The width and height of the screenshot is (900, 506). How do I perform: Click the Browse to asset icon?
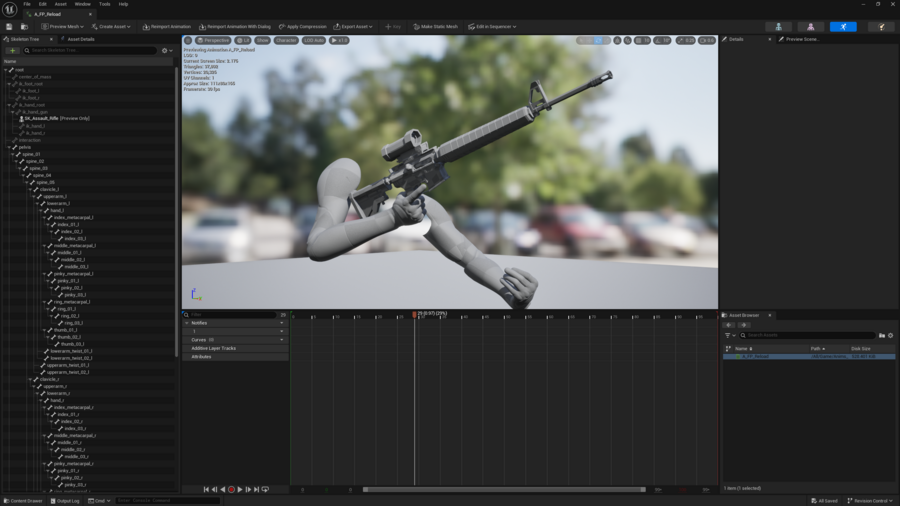click(24, 27)
